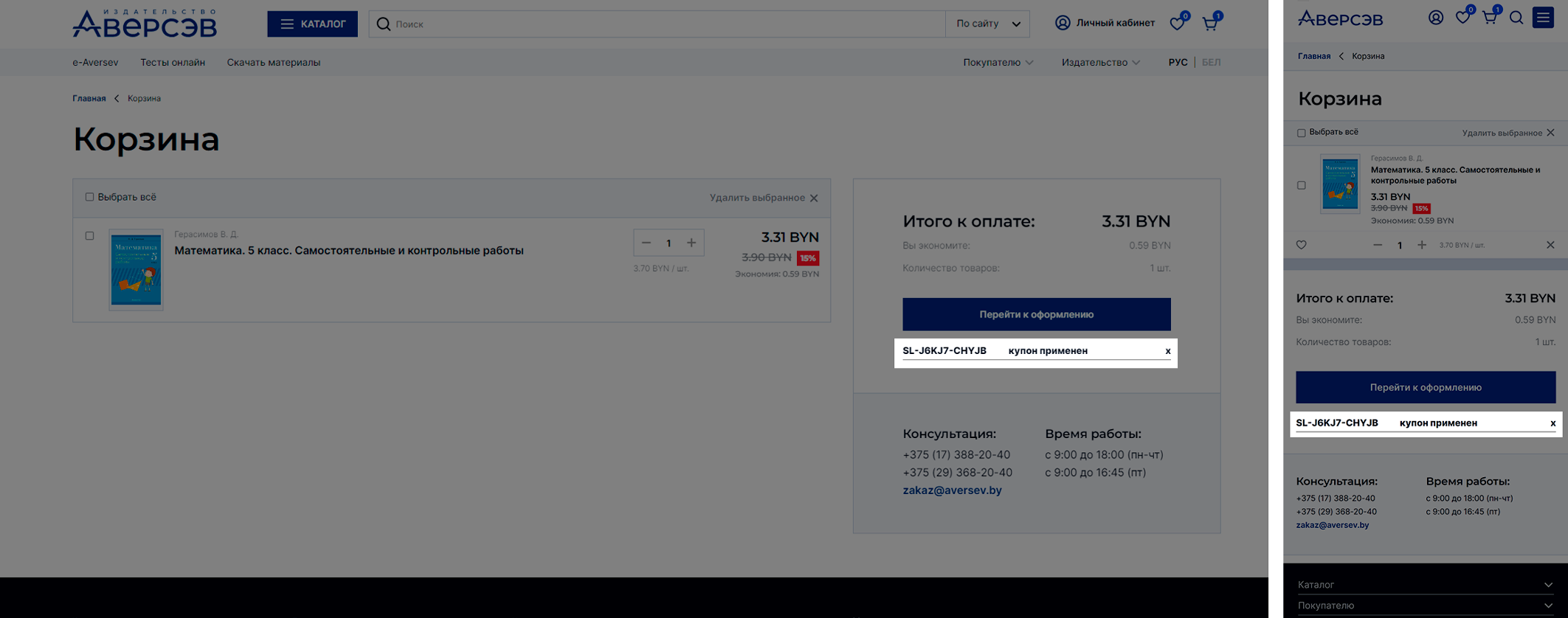Open desktop wishlist heart icon
The height and width of the screenshot is (618, 1568).
tap(1177, 24)
